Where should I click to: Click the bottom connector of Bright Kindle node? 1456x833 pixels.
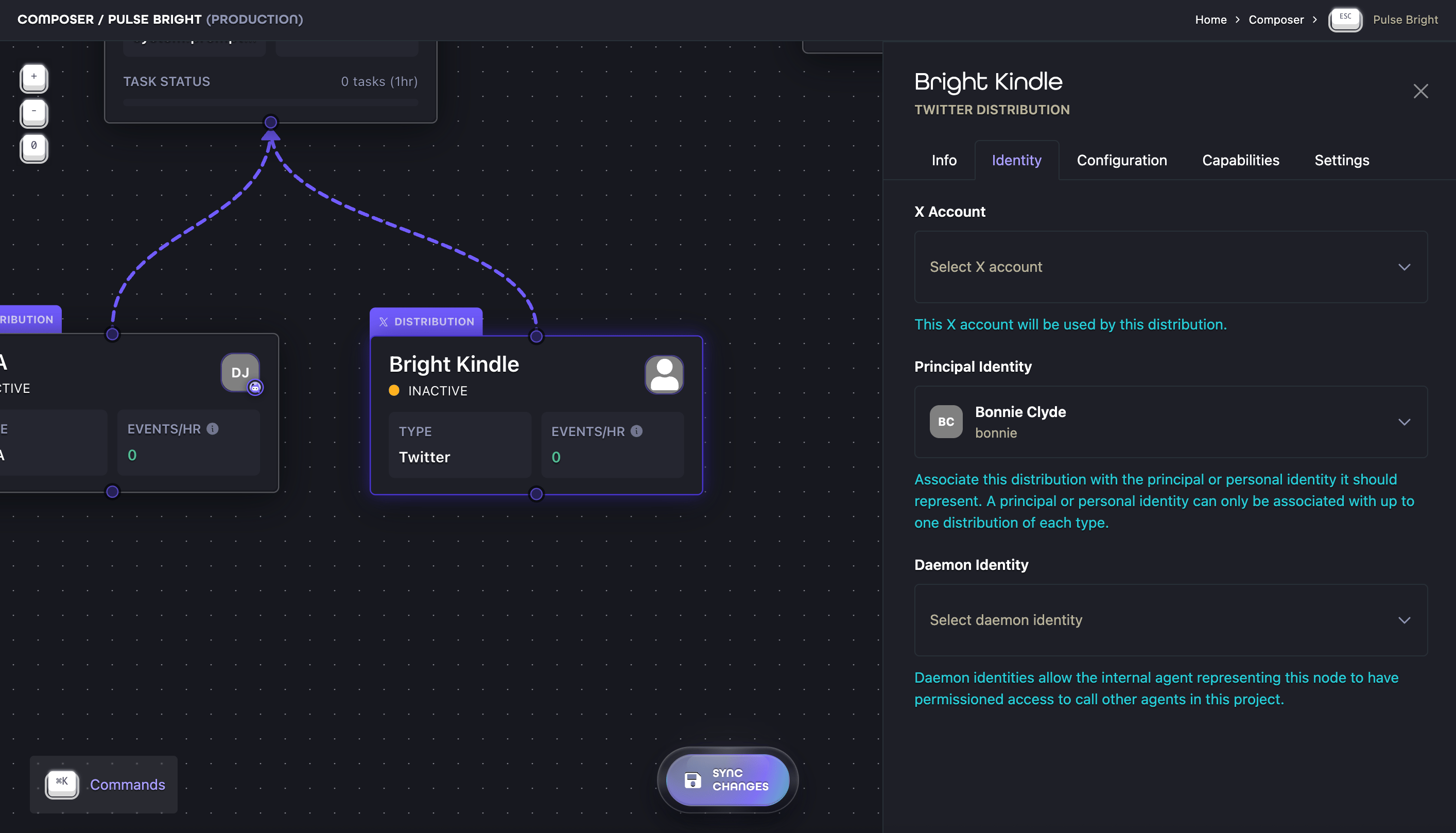[x=536, y=494]
